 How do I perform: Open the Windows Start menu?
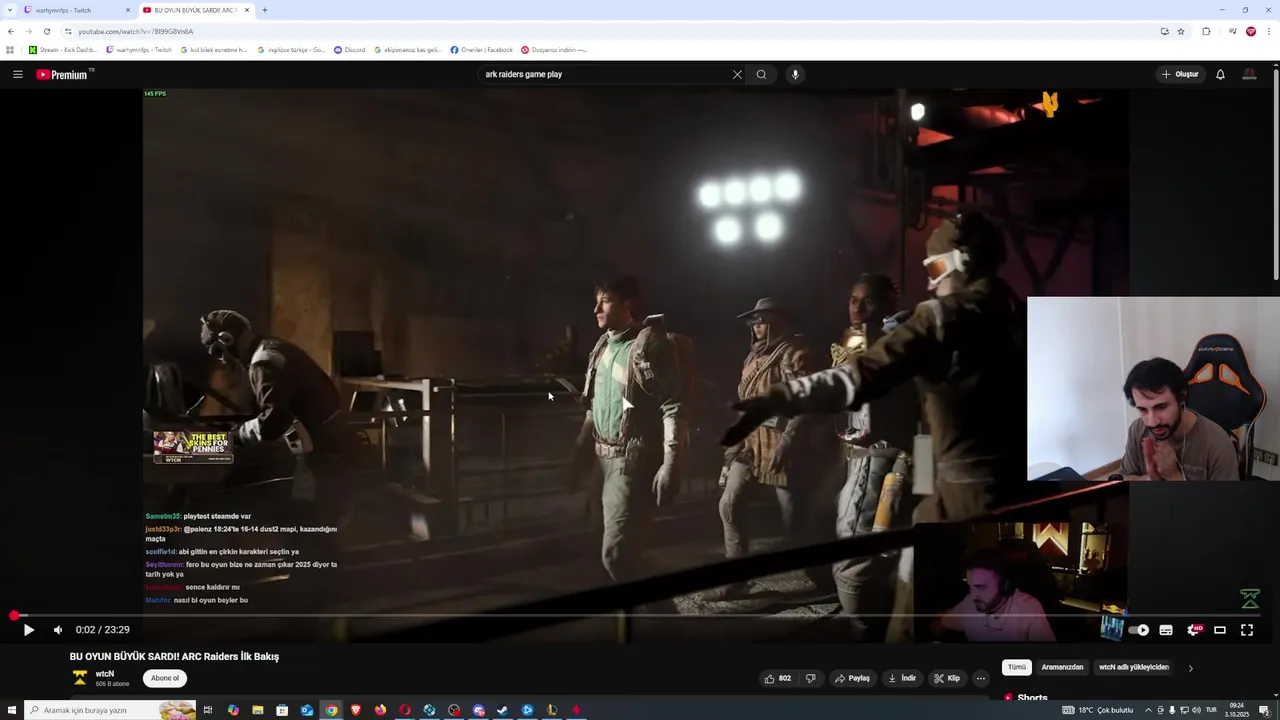[x=12, y=710]
